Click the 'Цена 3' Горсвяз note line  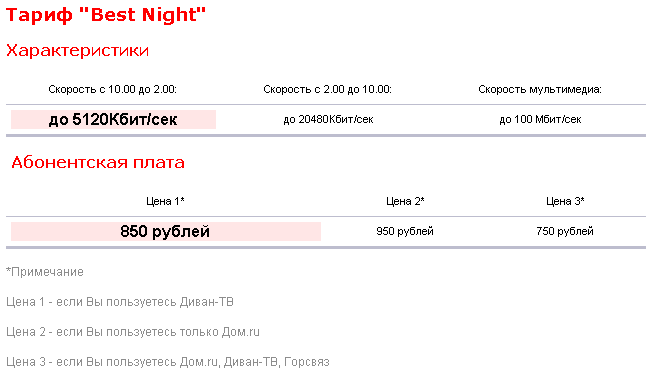coord(168,362)
